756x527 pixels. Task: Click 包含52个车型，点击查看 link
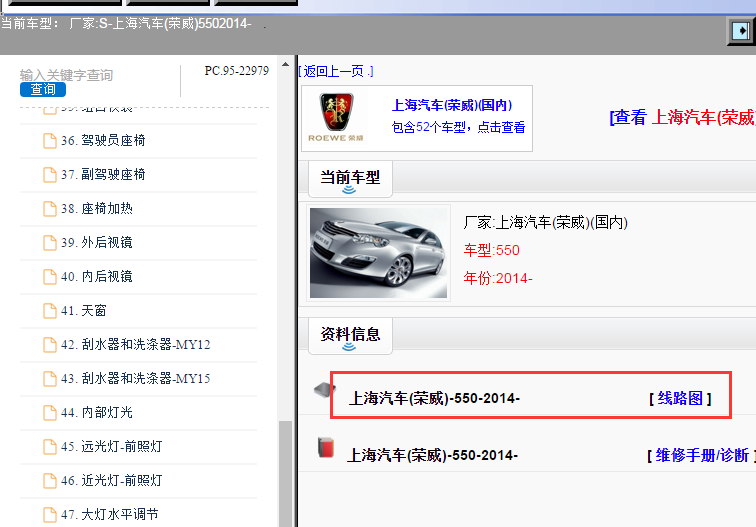tap(458, 127)
